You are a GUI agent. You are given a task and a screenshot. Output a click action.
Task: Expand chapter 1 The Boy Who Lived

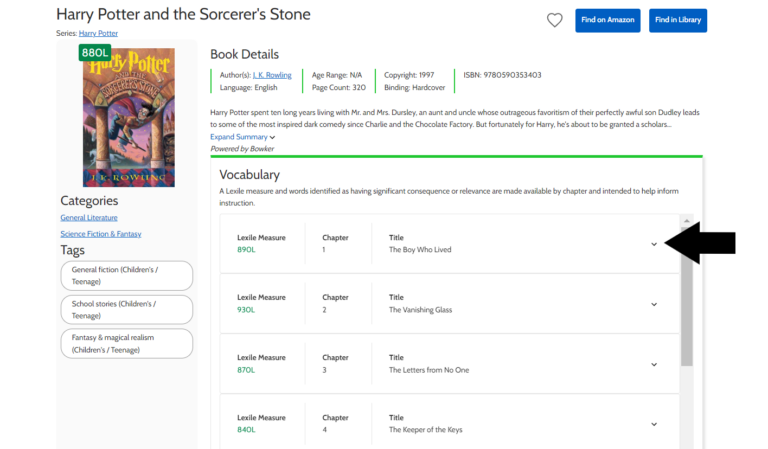click(654, 244)
